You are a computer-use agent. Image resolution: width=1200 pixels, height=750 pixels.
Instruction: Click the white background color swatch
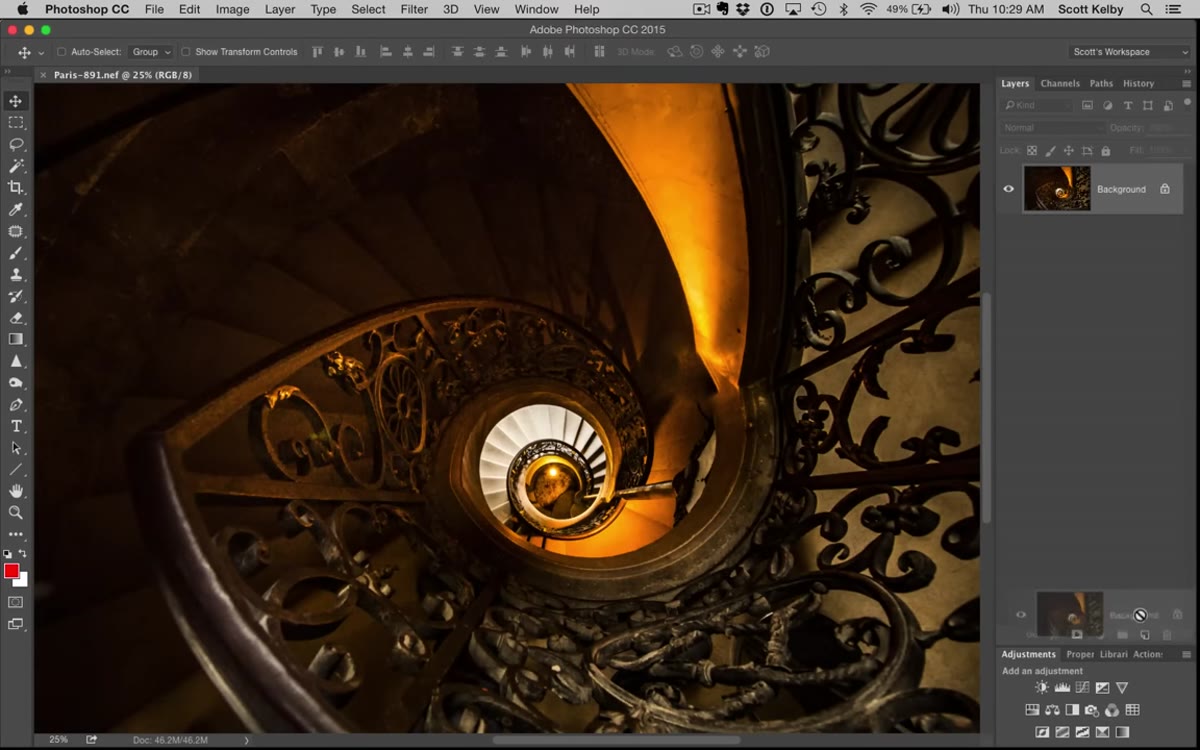(x=21, y=580)
